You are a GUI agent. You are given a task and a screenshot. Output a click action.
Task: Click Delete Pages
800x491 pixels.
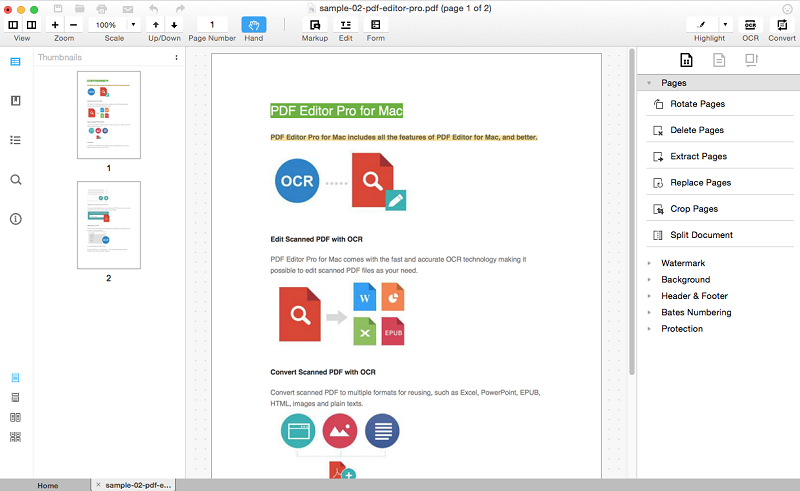tap(719, 130)
